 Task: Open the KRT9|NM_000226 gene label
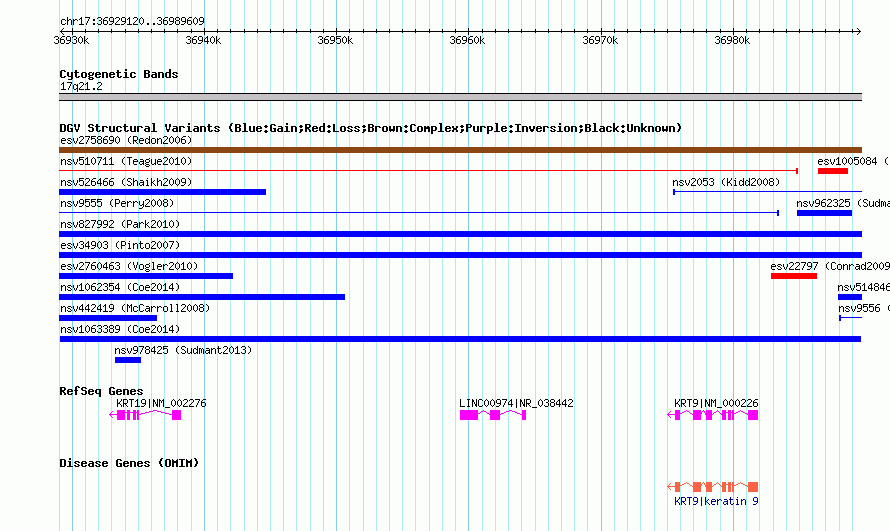(x=716, y=403)
